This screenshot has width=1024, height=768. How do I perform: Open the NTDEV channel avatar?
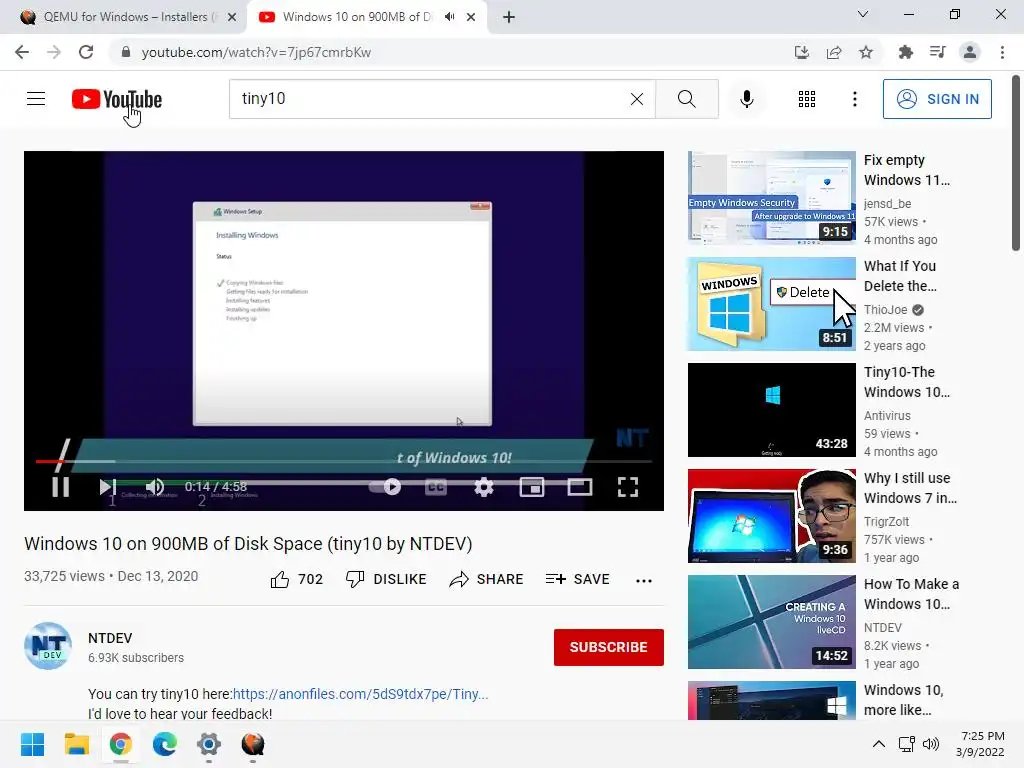pyautogui.click(x=48, y=646)
